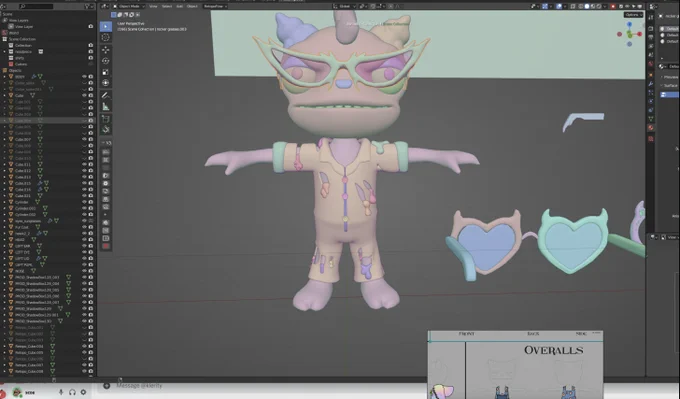Image resolution: width=680 pixels, height=399 pixels.
Task: Click the outliner search field
Action: pos(36,7)
